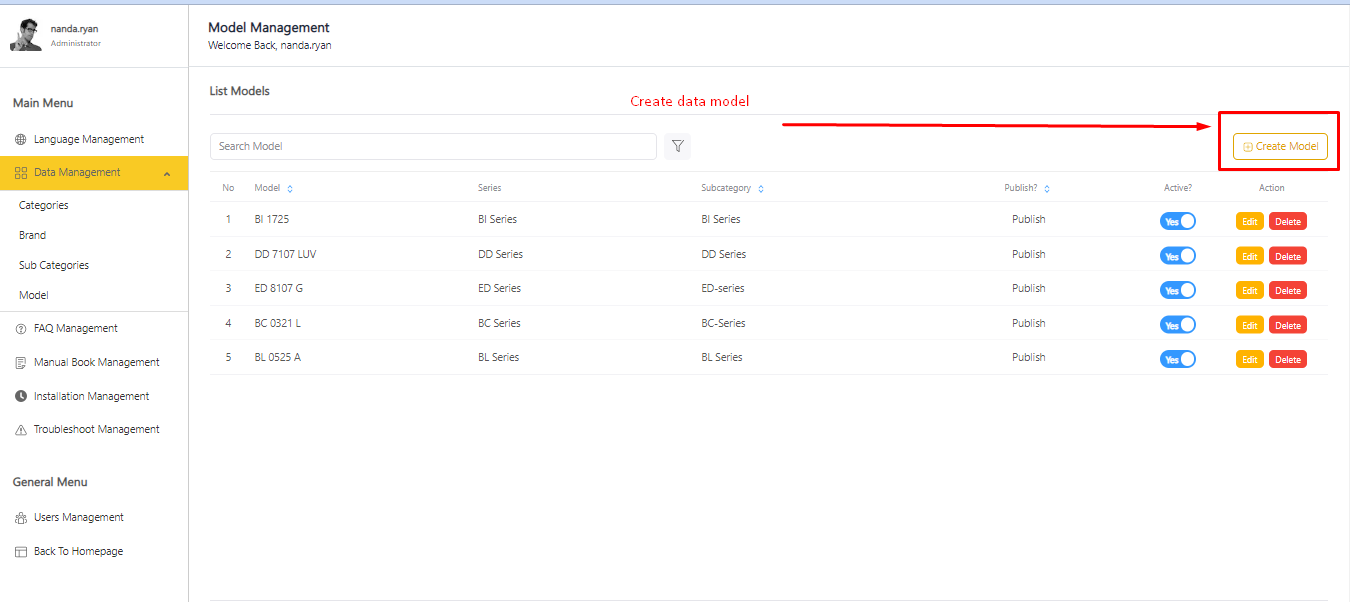Click the Troubleshoot Management warning triangle icon
Viewport: 1350px width, 602px height.
click(21, 430)
